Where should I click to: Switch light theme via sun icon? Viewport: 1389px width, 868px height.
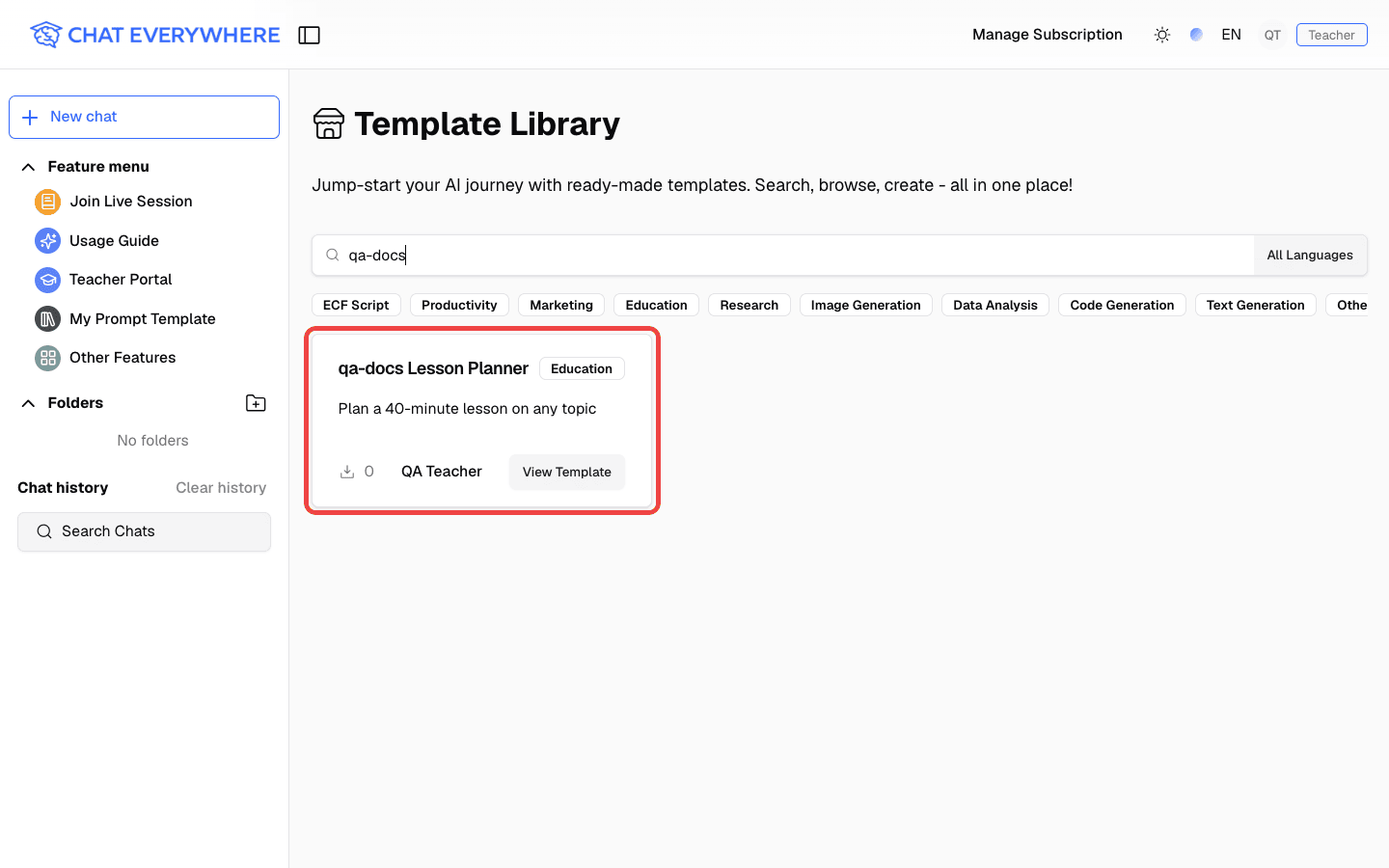[x=1162, y=35]
